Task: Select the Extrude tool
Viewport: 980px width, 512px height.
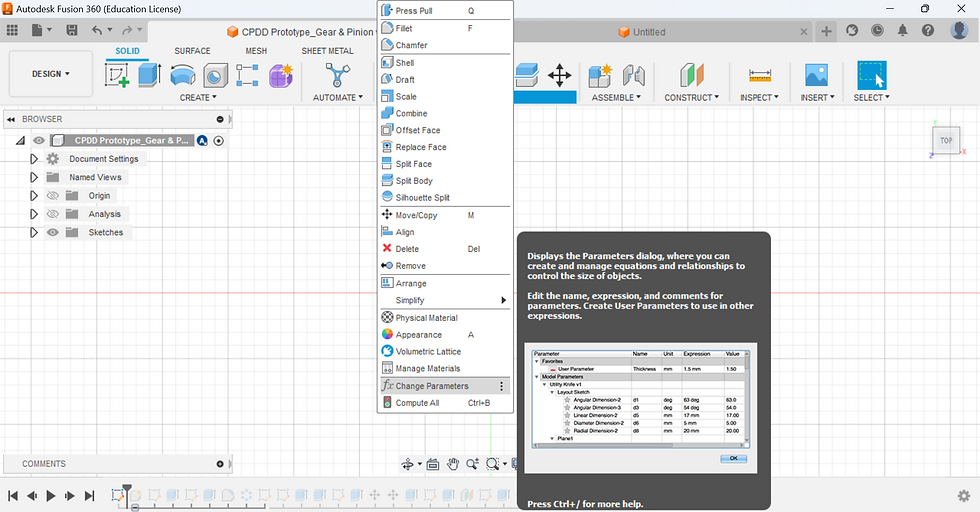Action: coord(149,76)
